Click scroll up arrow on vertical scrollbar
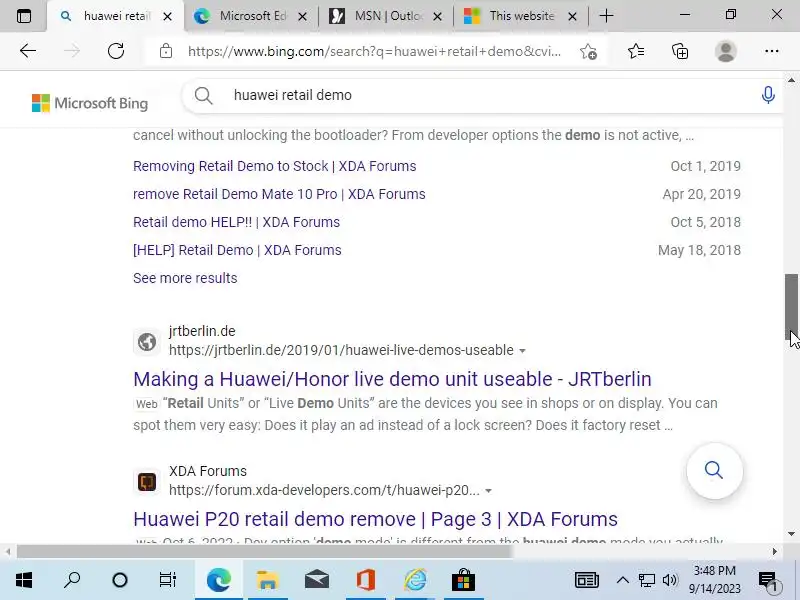This screenshot has width=800, height=600. (791, 80)
